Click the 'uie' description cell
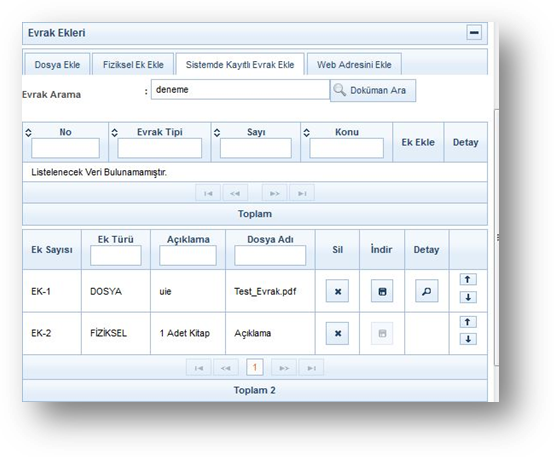Viewport: 554px width, 457px height. click(x=188, y=291)
